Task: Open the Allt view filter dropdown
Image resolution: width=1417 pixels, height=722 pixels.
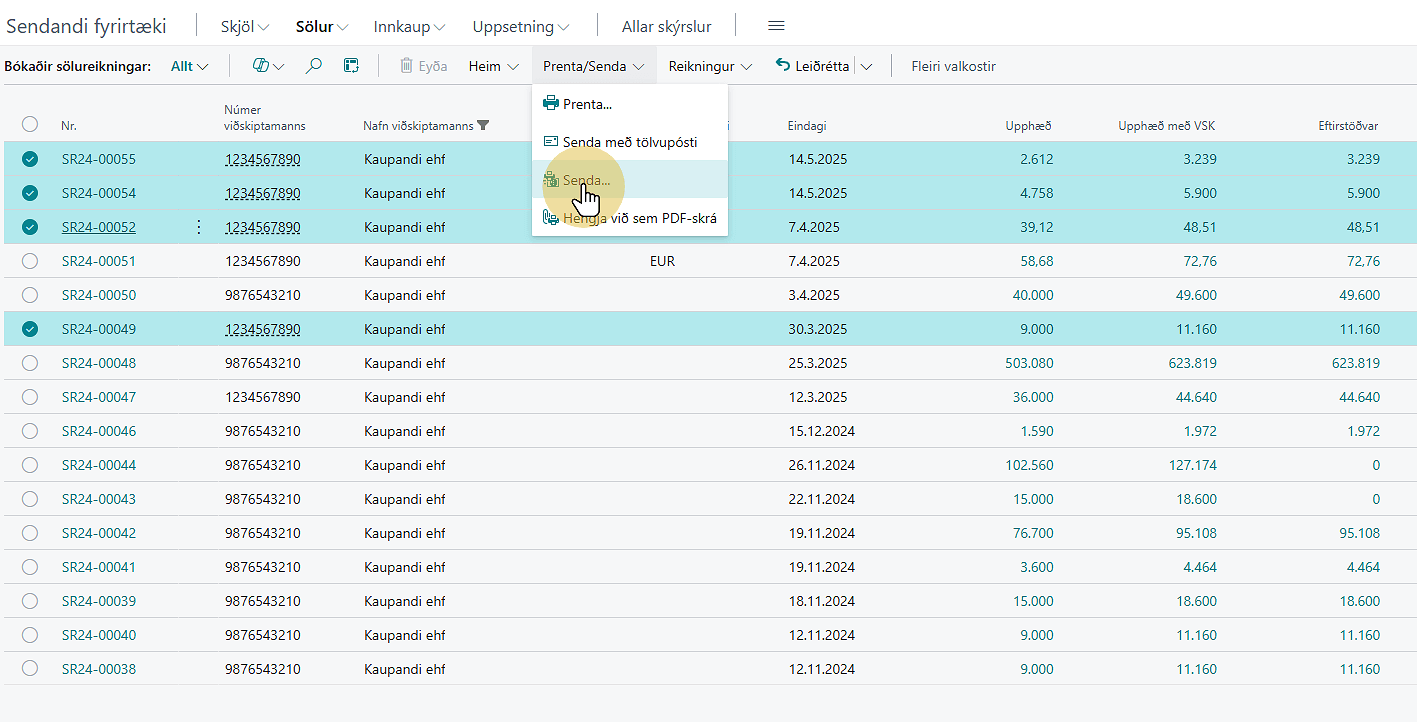Action: [x=190, y=66]
